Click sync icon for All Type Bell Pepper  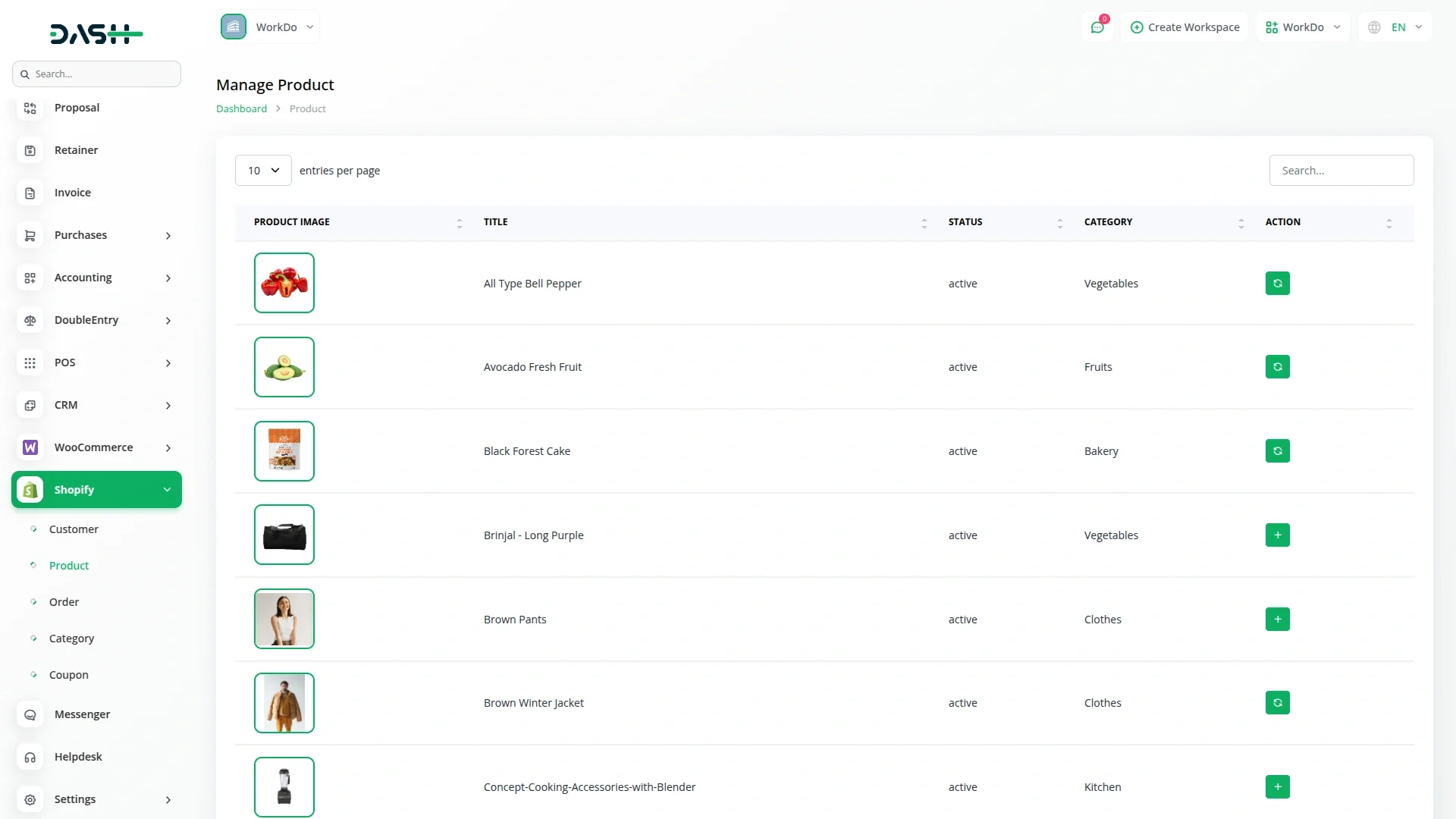coord(1277,284)
